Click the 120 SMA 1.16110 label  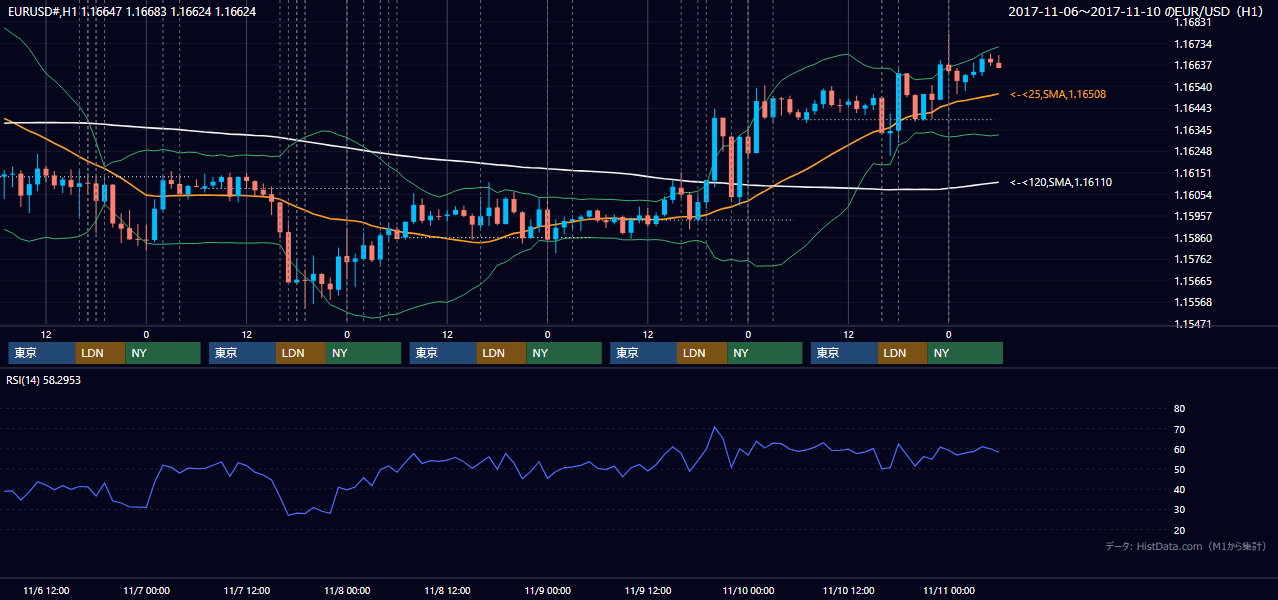1061,182
